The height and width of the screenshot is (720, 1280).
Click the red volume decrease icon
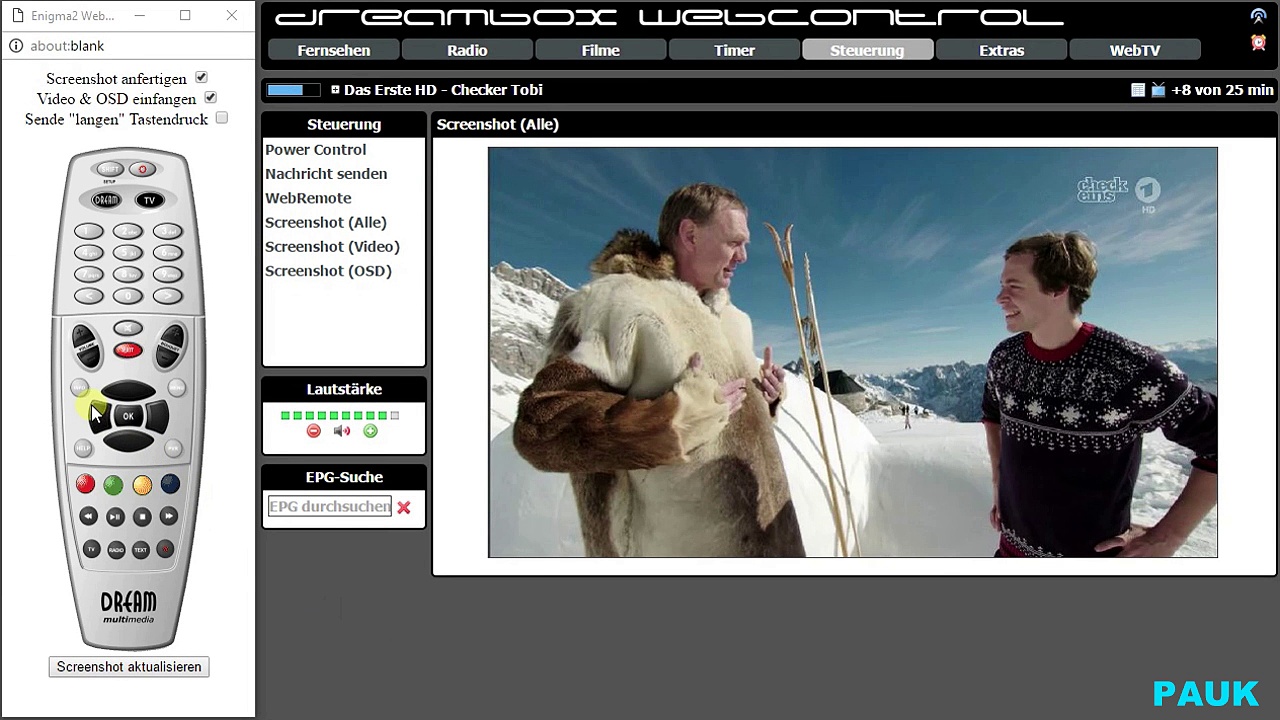click(x=313, y=431)
